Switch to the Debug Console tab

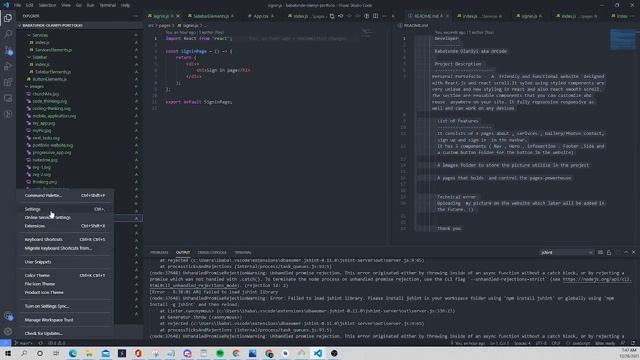click(211, 253)
